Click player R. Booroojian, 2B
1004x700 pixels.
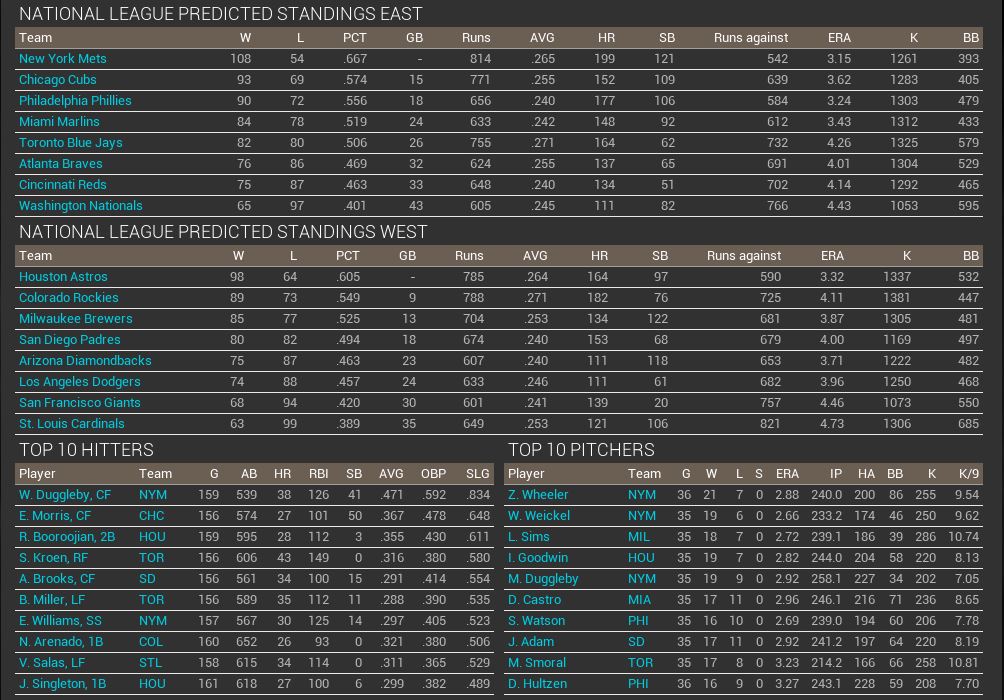click(67, 537)
